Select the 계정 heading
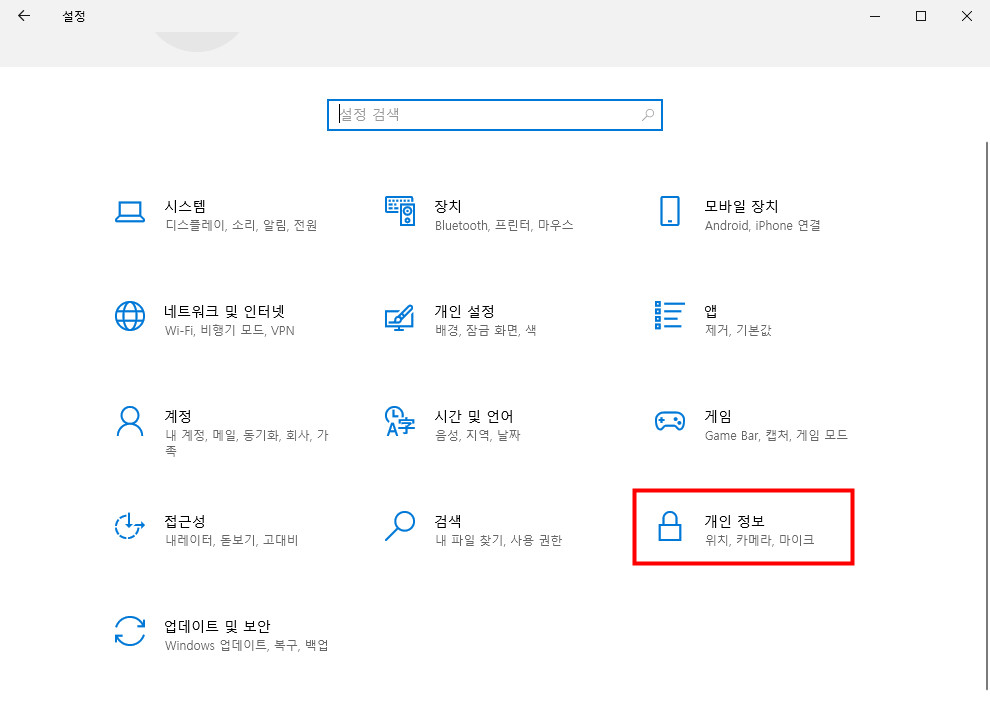990x706 pixels. pyautogui.click(x=177, y=416)
